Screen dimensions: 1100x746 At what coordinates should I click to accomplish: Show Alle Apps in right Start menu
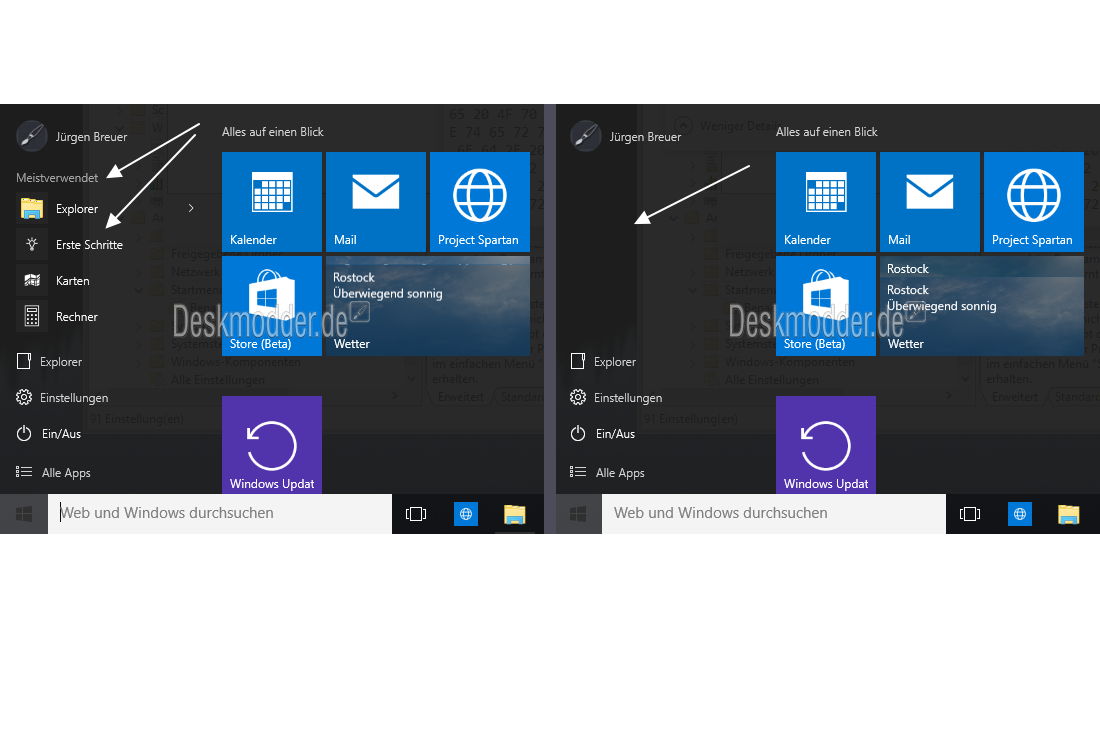(608, 472)
